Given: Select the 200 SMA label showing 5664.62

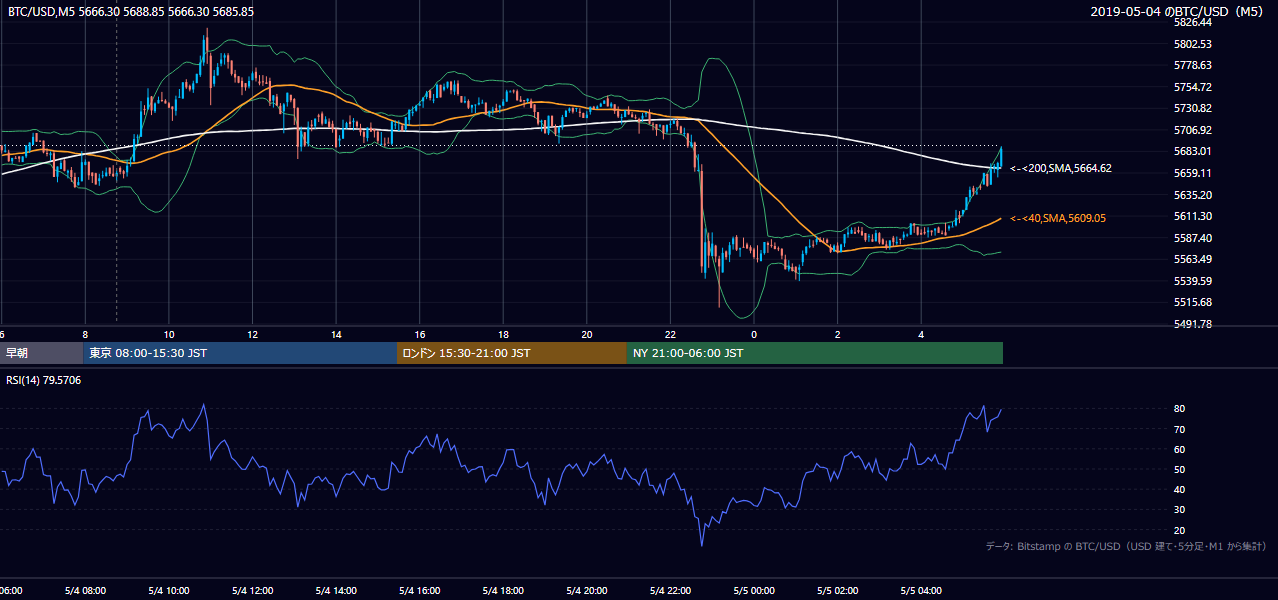Looking at the screenshot, I should coord(1061,169).
